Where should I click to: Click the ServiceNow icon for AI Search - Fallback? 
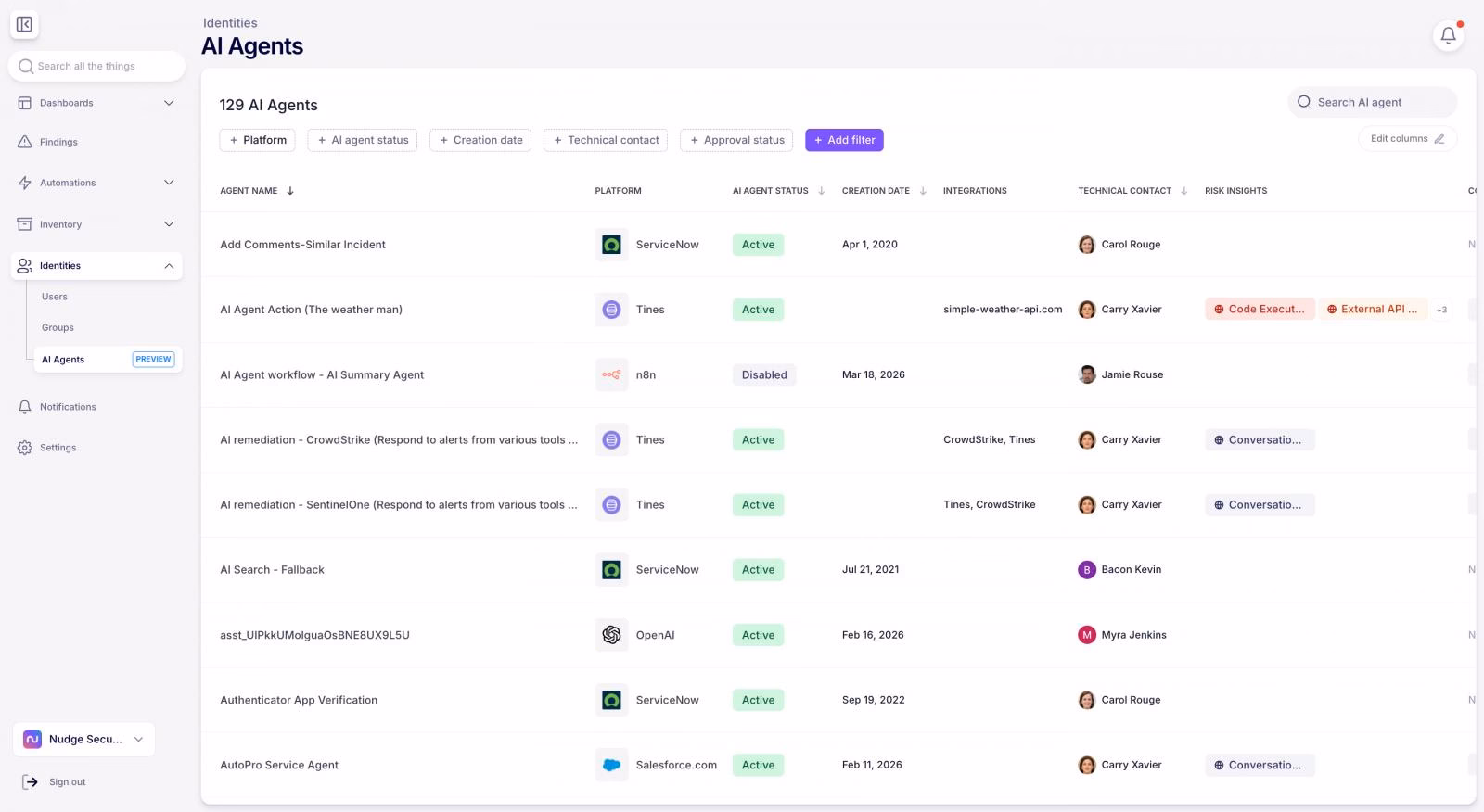(x=611, y=570)
